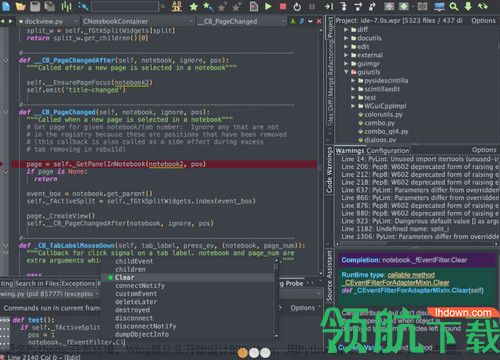Click the blue goto-definition arrow icon
This screenshot has width=500, height=360.
(x=82, y=6)
